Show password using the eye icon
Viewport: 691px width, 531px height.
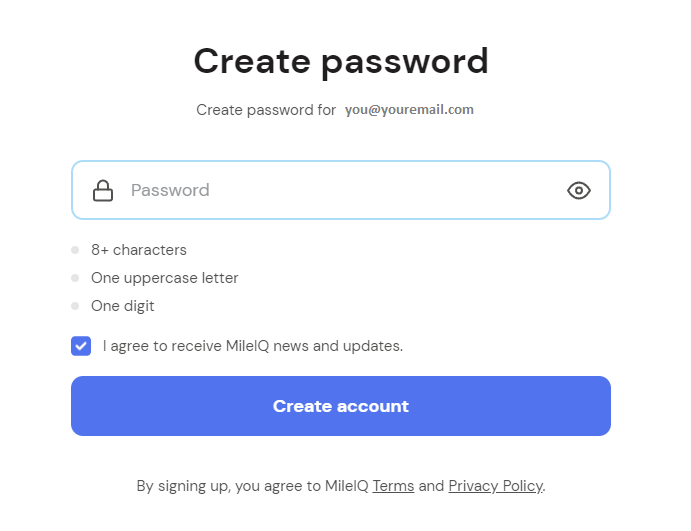click(x=579, y=190)
